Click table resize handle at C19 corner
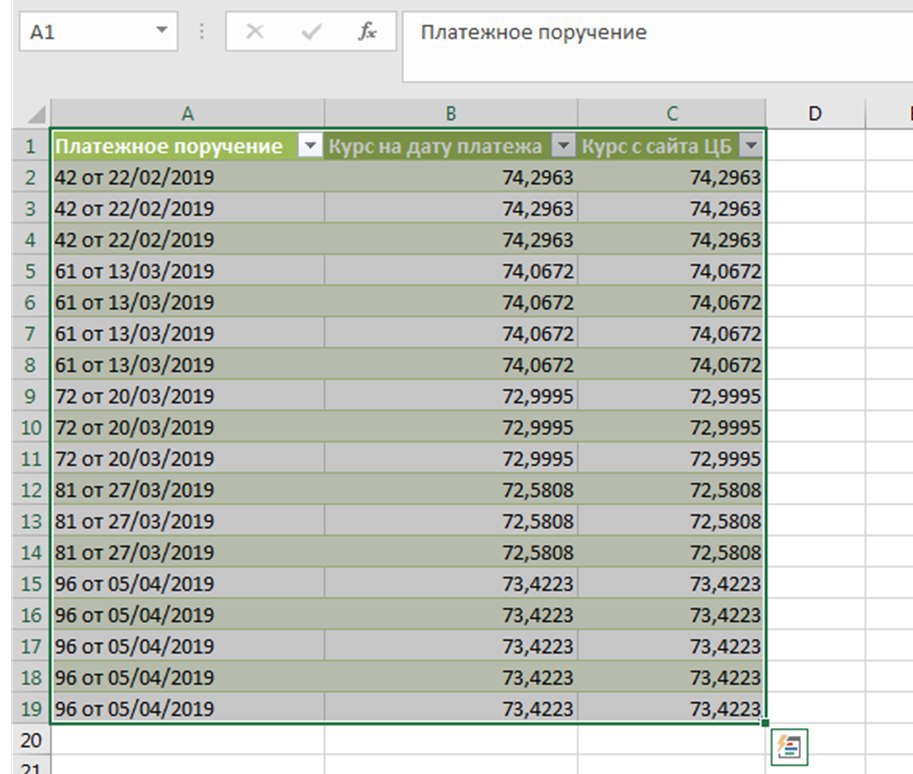The height and width of the screenshot is (774, 913). coord(765,723)
